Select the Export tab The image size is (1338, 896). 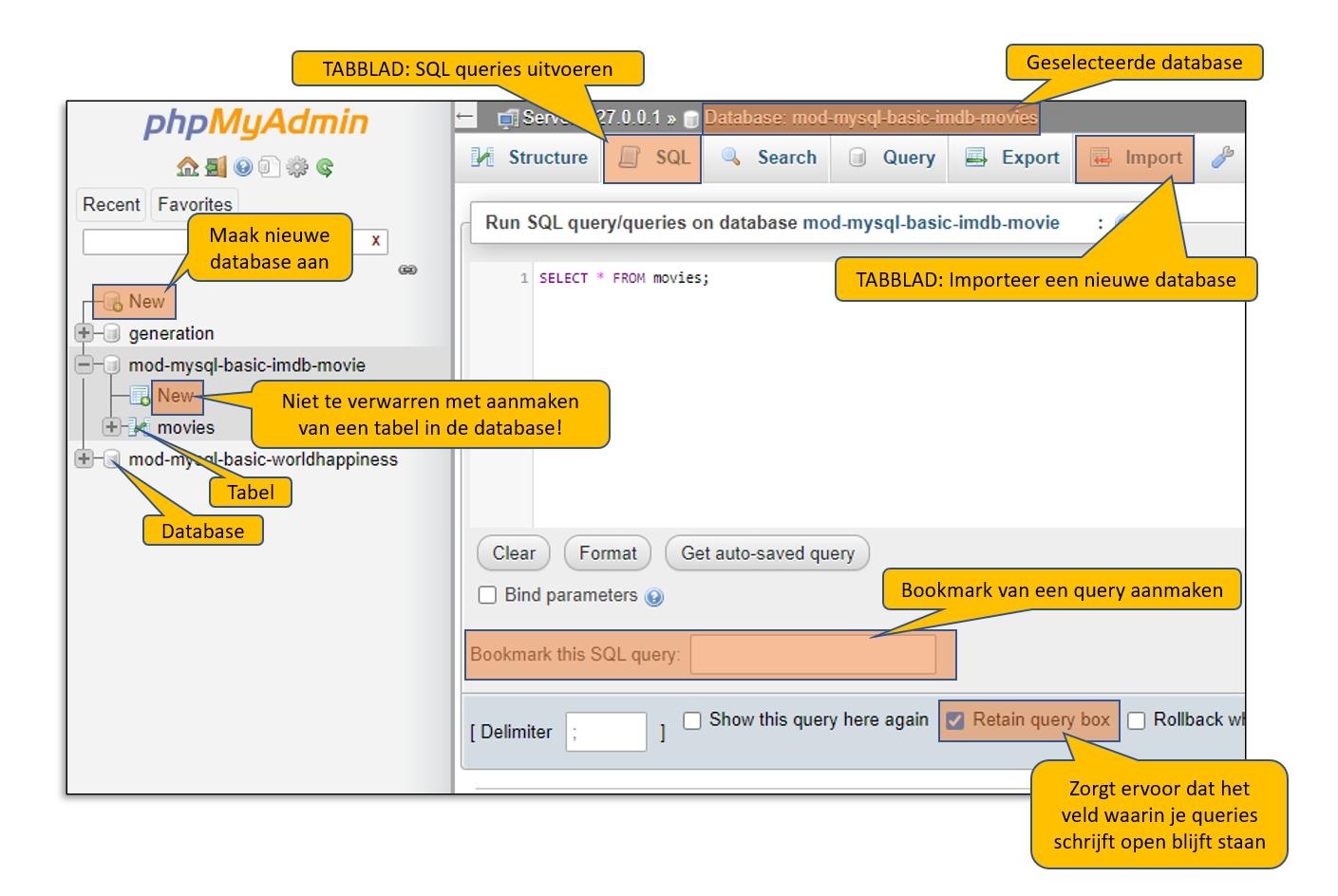(1012, 158)
